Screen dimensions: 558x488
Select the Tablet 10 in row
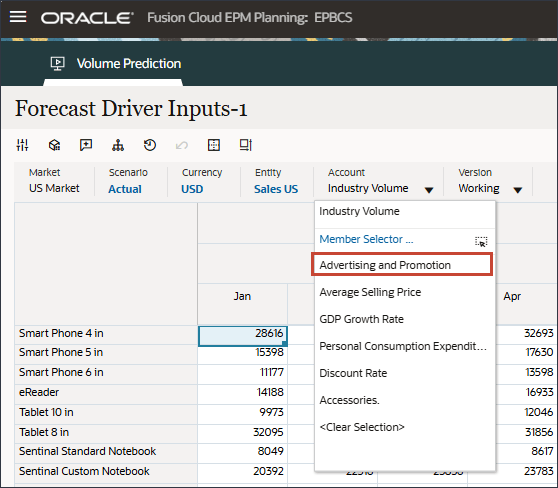coord(106,414)
